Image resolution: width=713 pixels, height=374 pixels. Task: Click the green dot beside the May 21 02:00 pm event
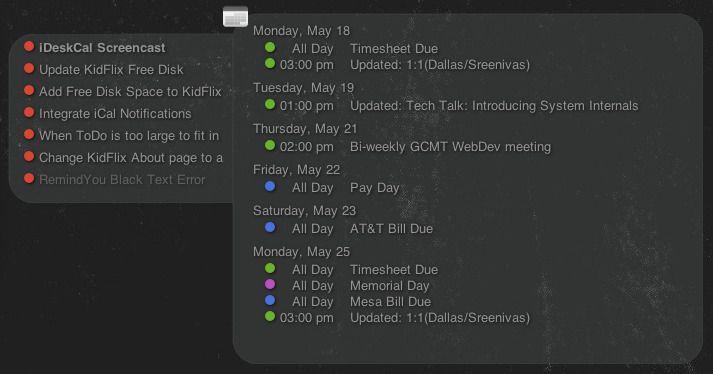270,145
